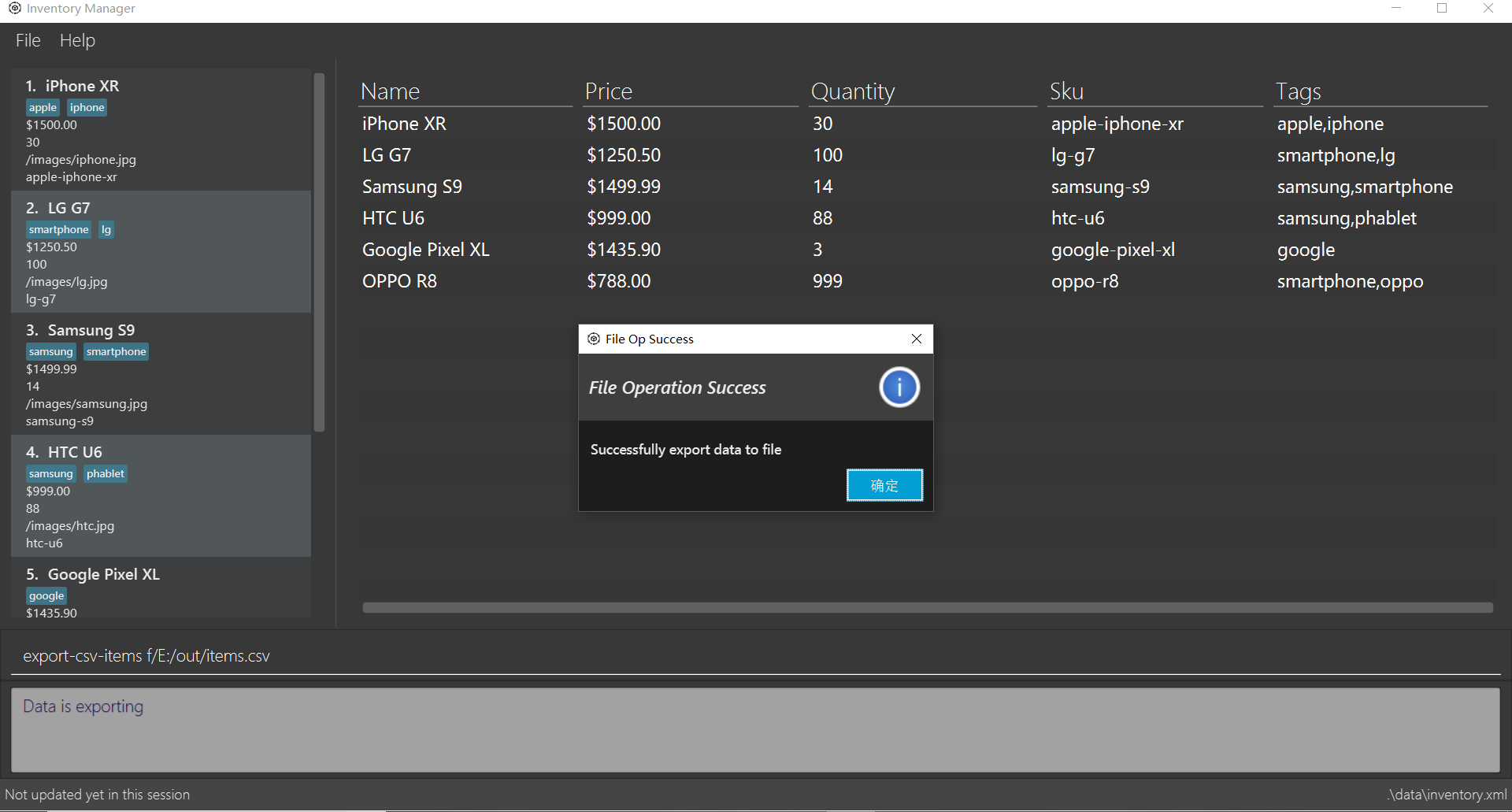Image resolution: width=1512 pixels, height=812 pixels.
Task: Click the smartphone,oppo tags cell
Action: point(1351,281)
